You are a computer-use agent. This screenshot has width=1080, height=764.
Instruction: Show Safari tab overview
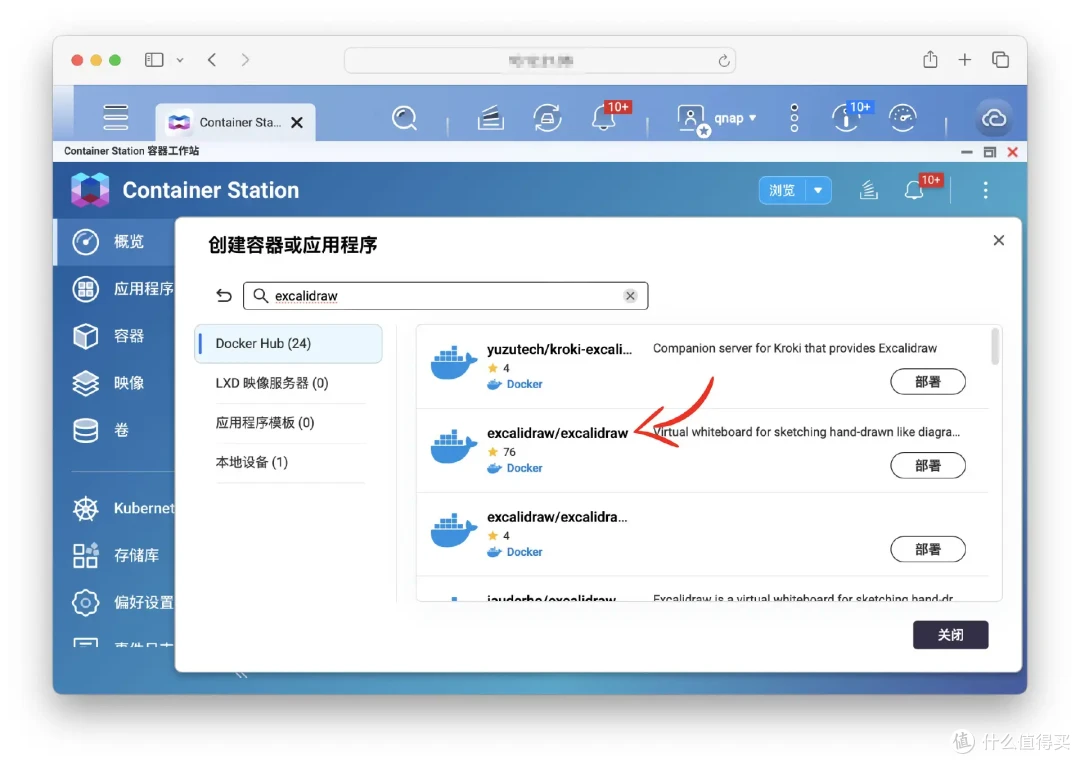pos(1000,60)
